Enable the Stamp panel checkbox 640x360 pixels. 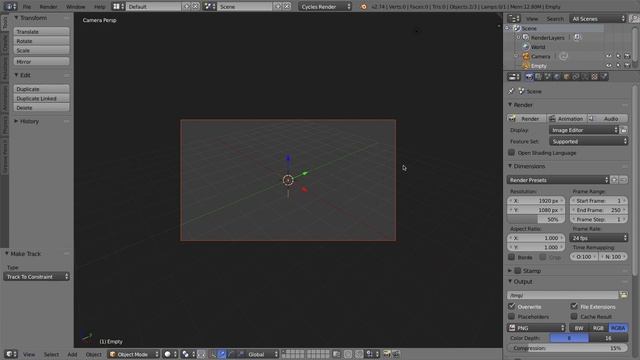[518, 271]
